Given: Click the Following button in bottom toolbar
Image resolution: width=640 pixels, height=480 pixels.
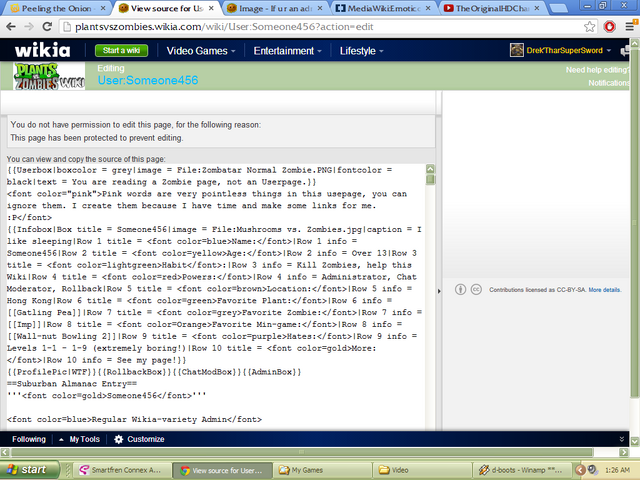Looking at the screenshot, I should [x=29, y=439].
